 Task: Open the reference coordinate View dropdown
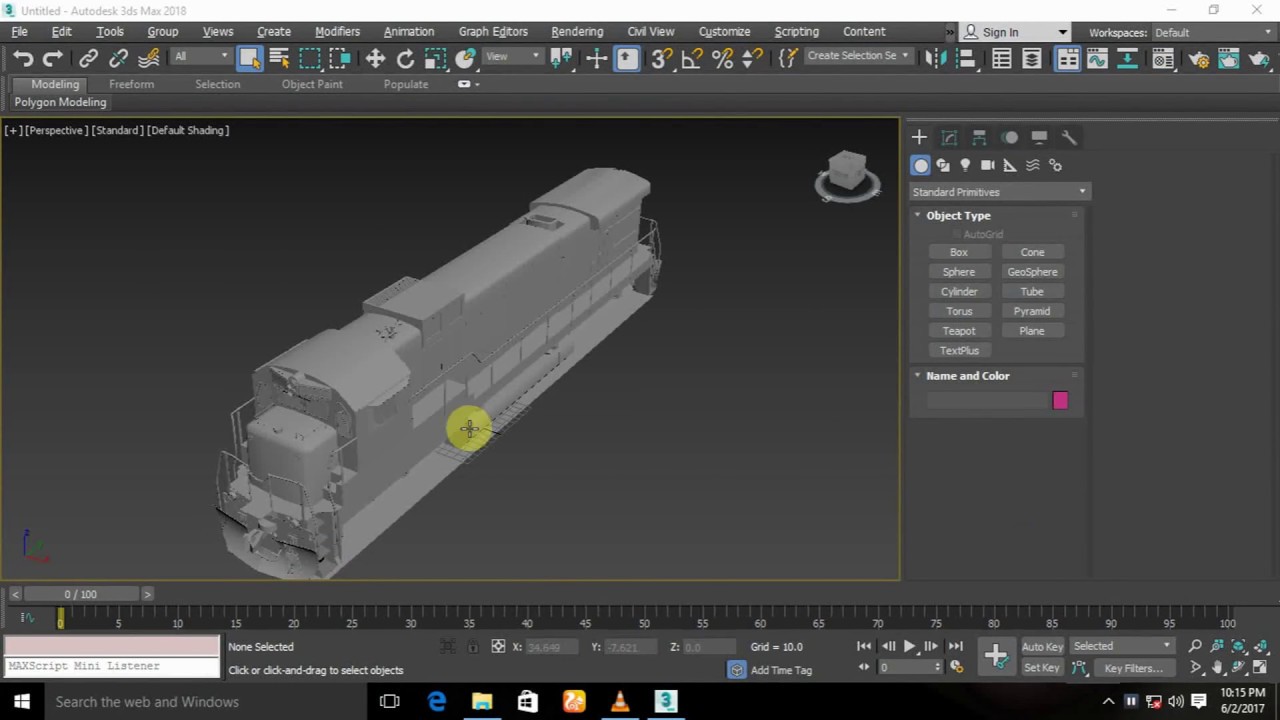(513, 56)
